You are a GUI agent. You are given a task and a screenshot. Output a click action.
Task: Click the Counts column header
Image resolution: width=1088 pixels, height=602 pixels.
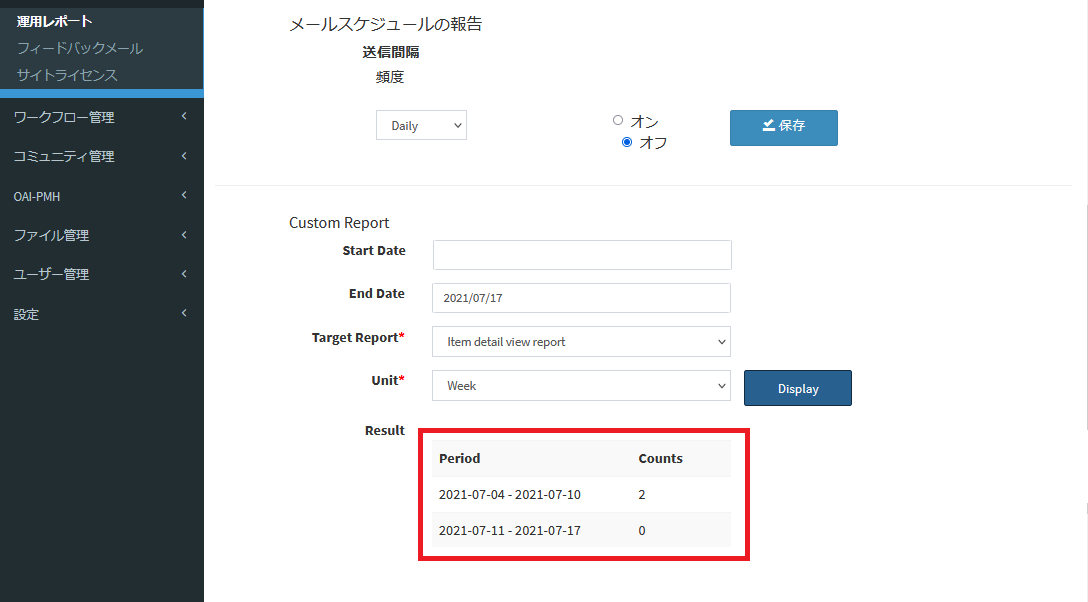pos(660,458)
